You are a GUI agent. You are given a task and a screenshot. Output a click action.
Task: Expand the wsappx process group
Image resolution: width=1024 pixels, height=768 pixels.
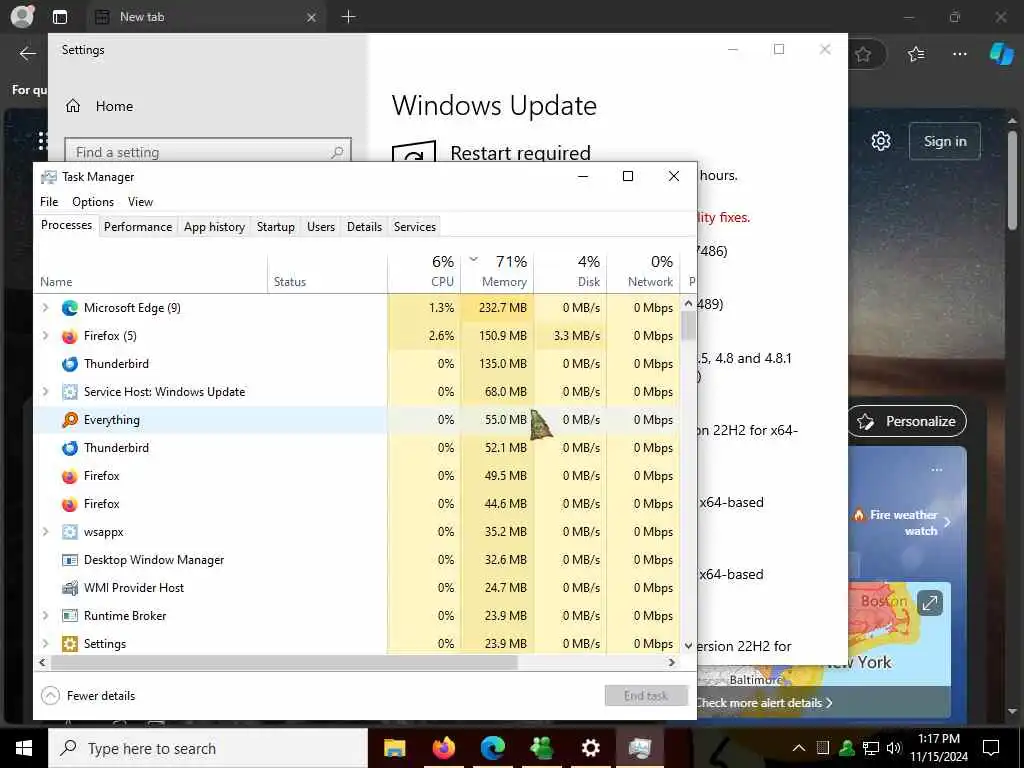[x=45, y=532]
